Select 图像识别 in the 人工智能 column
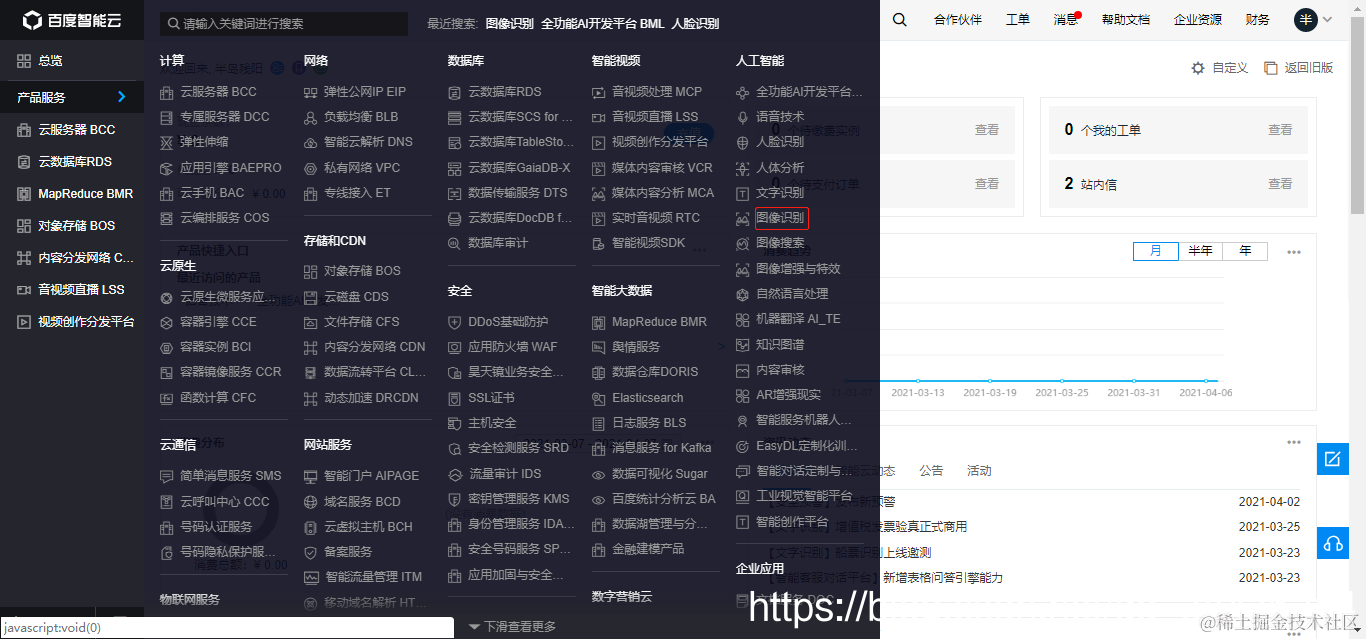 [x=782, y=218]
